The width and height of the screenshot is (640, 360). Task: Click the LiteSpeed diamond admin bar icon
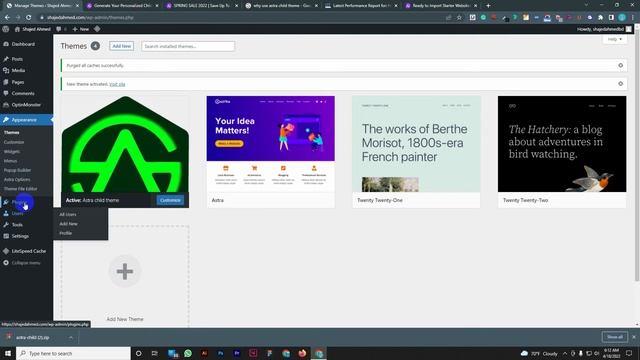(97, 29)
